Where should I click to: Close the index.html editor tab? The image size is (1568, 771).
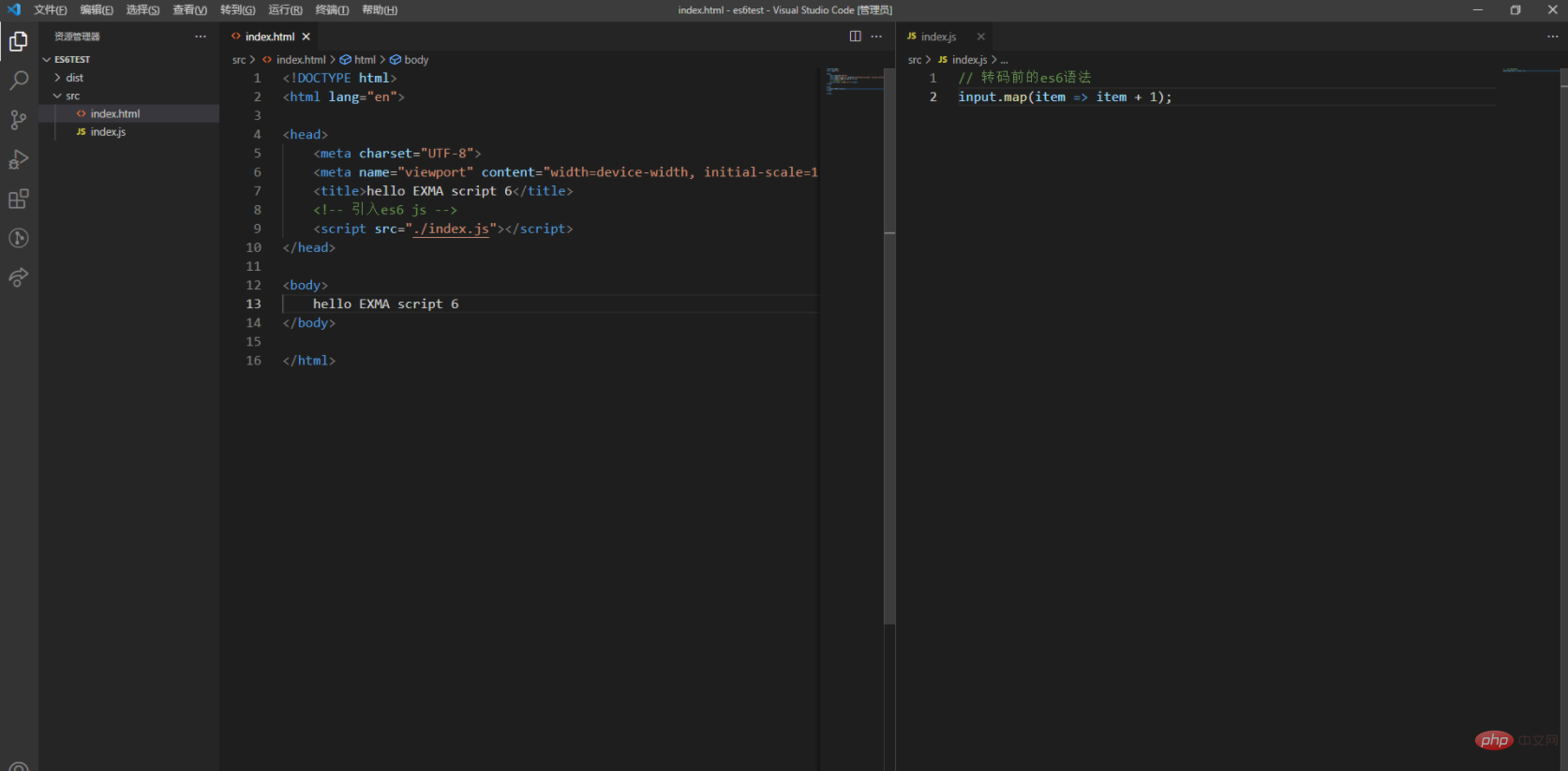[x=306, y=37]
